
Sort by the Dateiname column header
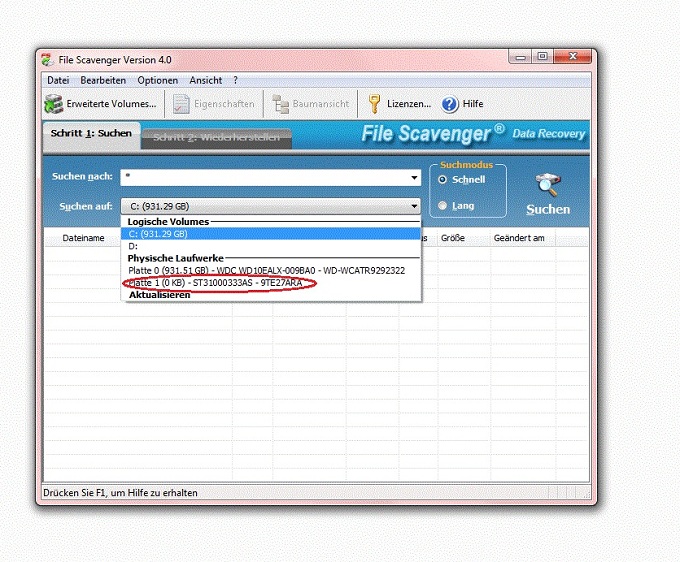83,238
